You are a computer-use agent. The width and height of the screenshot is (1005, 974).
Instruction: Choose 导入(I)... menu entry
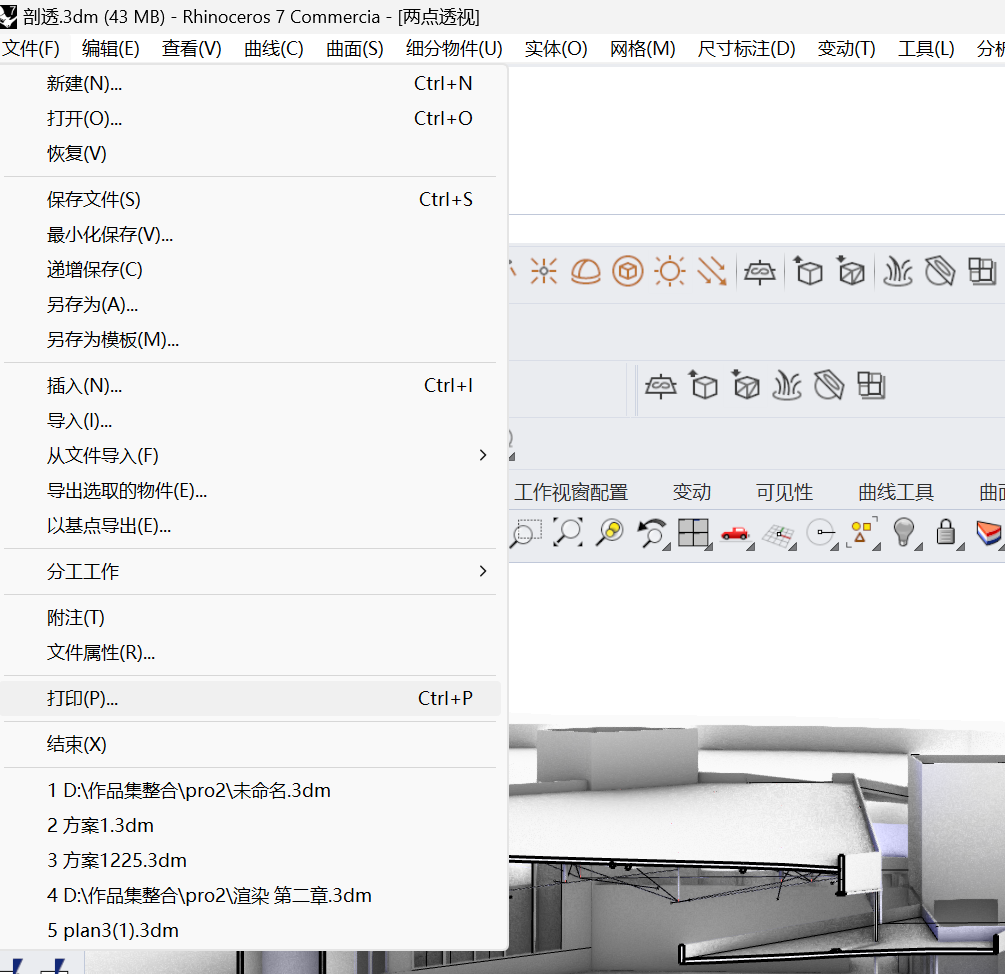[x=250, y=421]
